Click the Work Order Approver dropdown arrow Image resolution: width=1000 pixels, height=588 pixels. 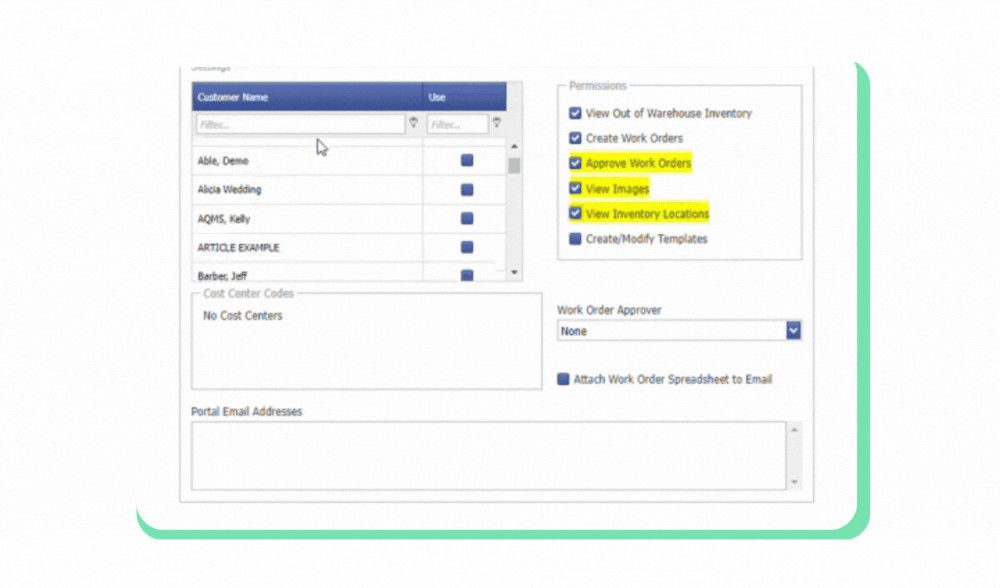[791, 330]
